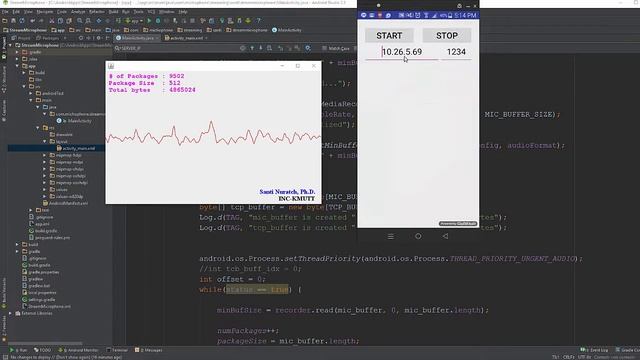This screenshot has width=640, height=360.
Task: Collapse the StreamMicrophone project root
Action: (x=10, y=45)
